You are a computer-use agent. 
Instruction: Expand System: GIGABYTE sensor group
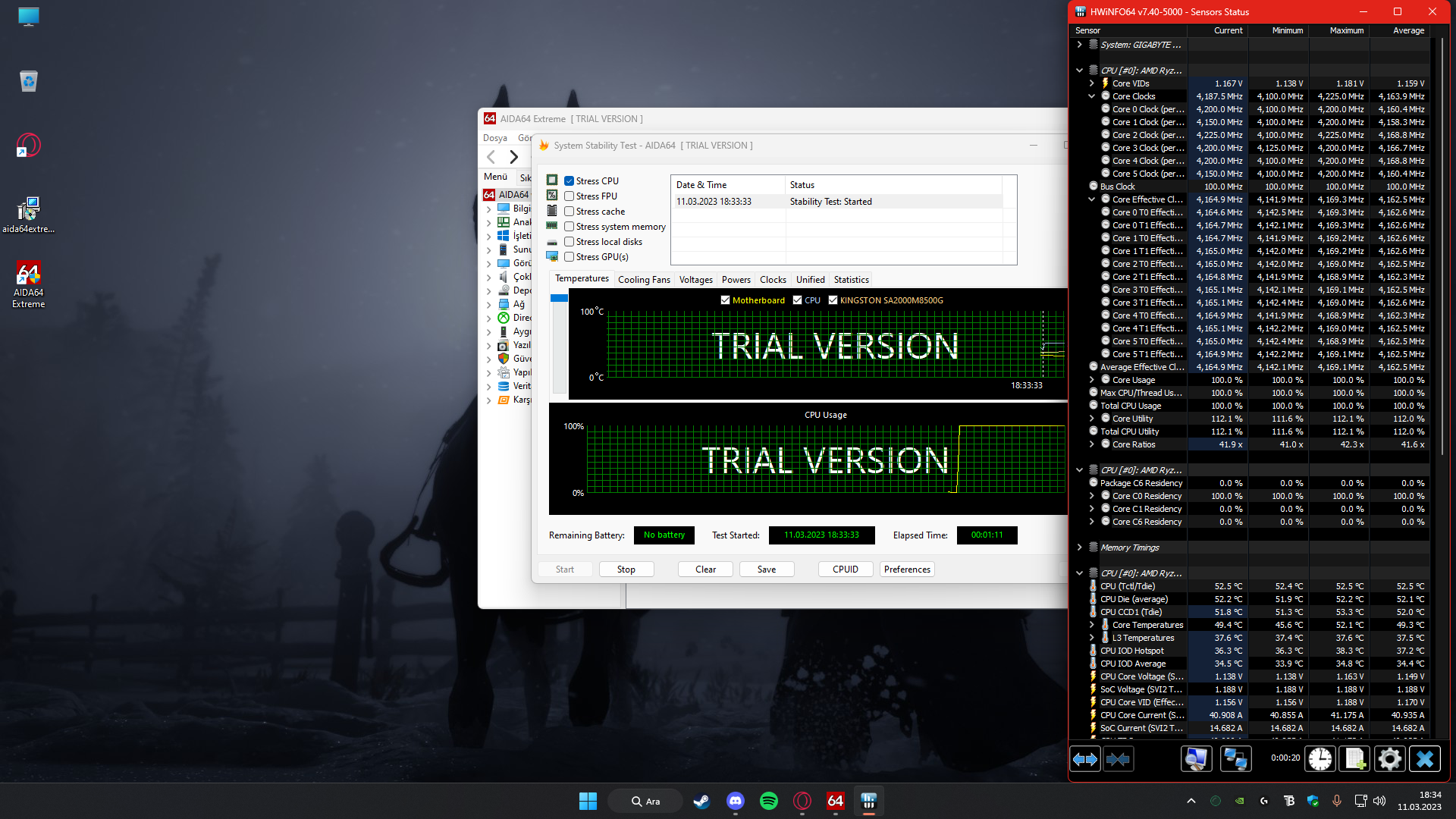click(x=1079, y=45)
